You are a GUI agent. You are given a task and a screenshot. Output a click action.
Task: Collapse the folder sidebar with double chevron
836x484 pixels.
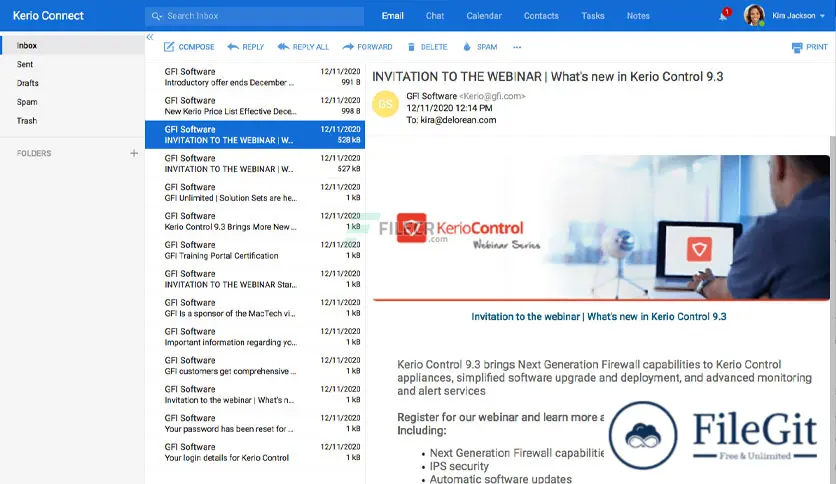tap(150, 37)
